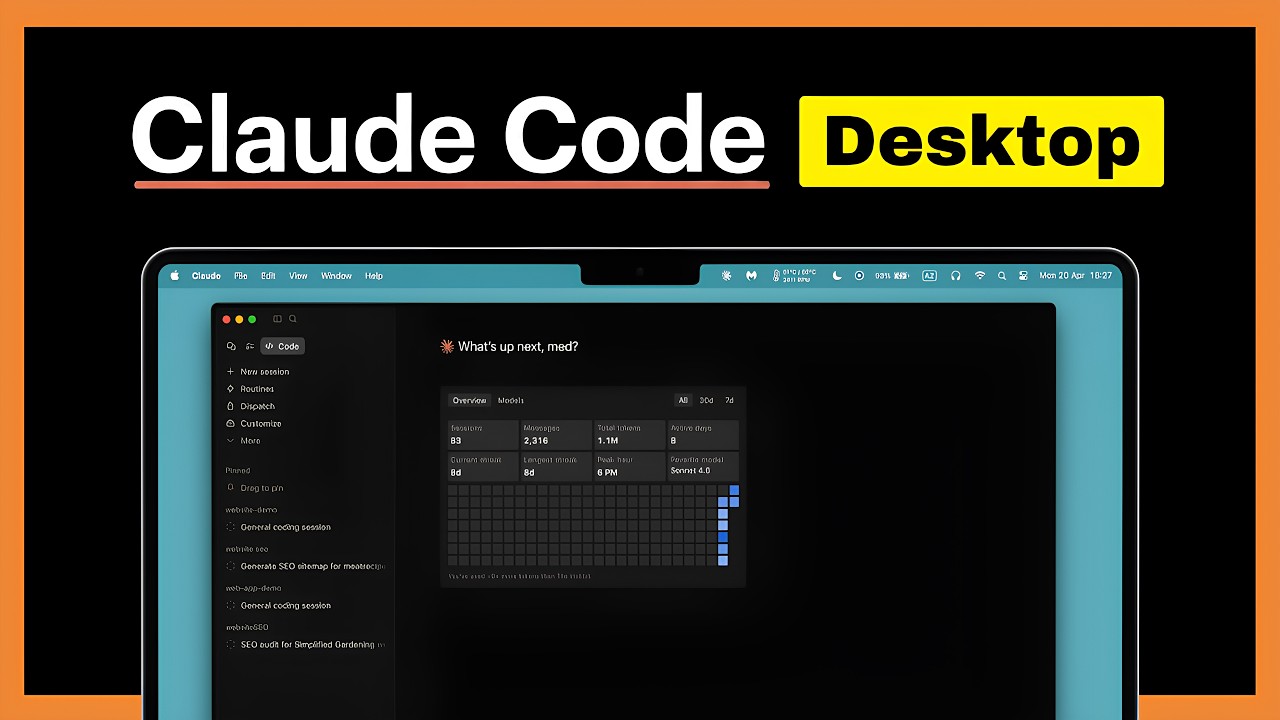
Task: Click the headphones icon in menu bar
Action: [x=956, y=276]
